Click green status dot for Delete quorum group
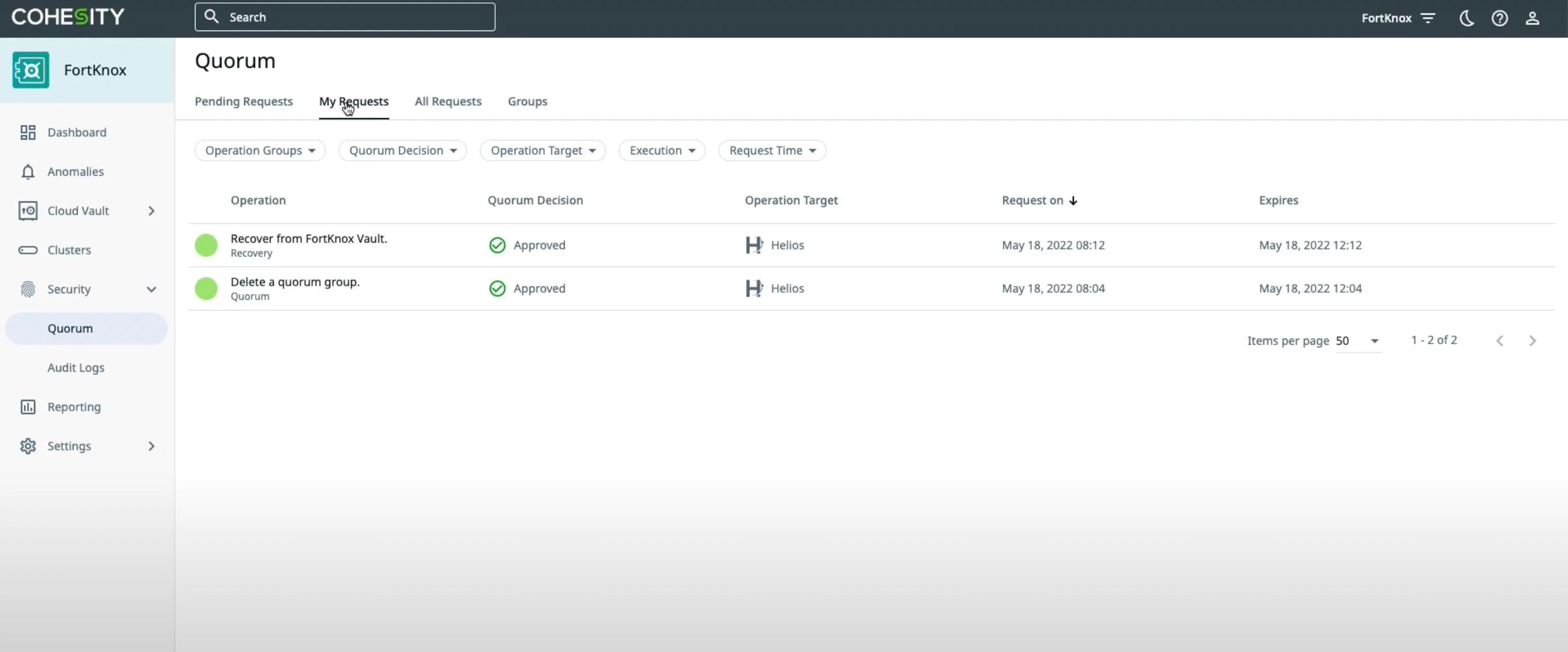Viewport: 1568px width, 652px height. coord(206,288)
